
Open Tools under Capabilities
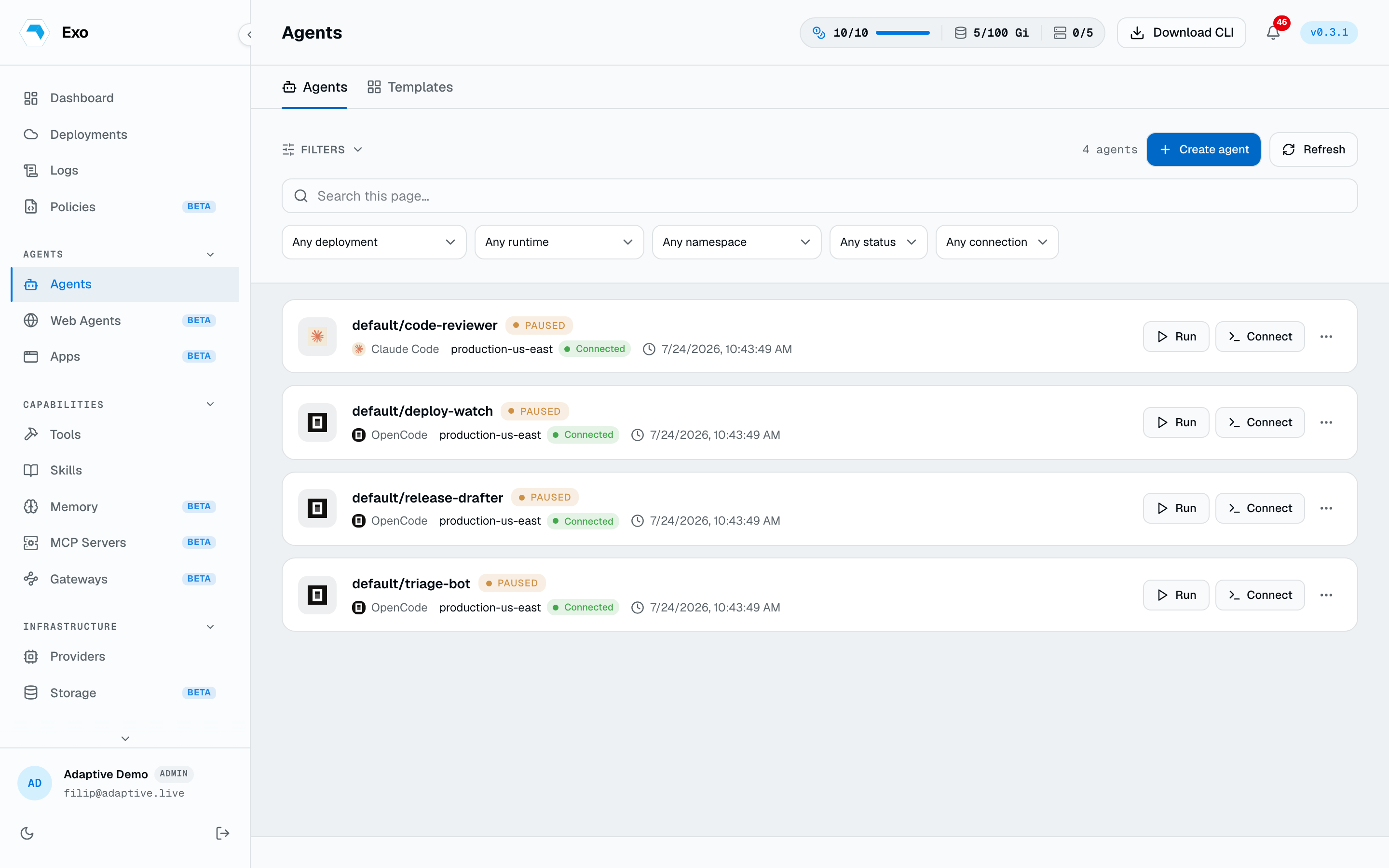click(x=125, y=434)
